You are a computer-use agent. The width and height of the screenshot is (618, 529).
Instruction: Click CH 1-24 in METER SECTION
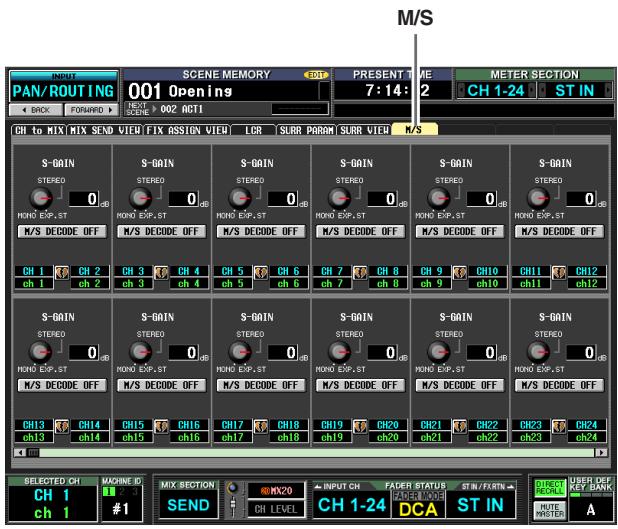(x=496, y=91)
